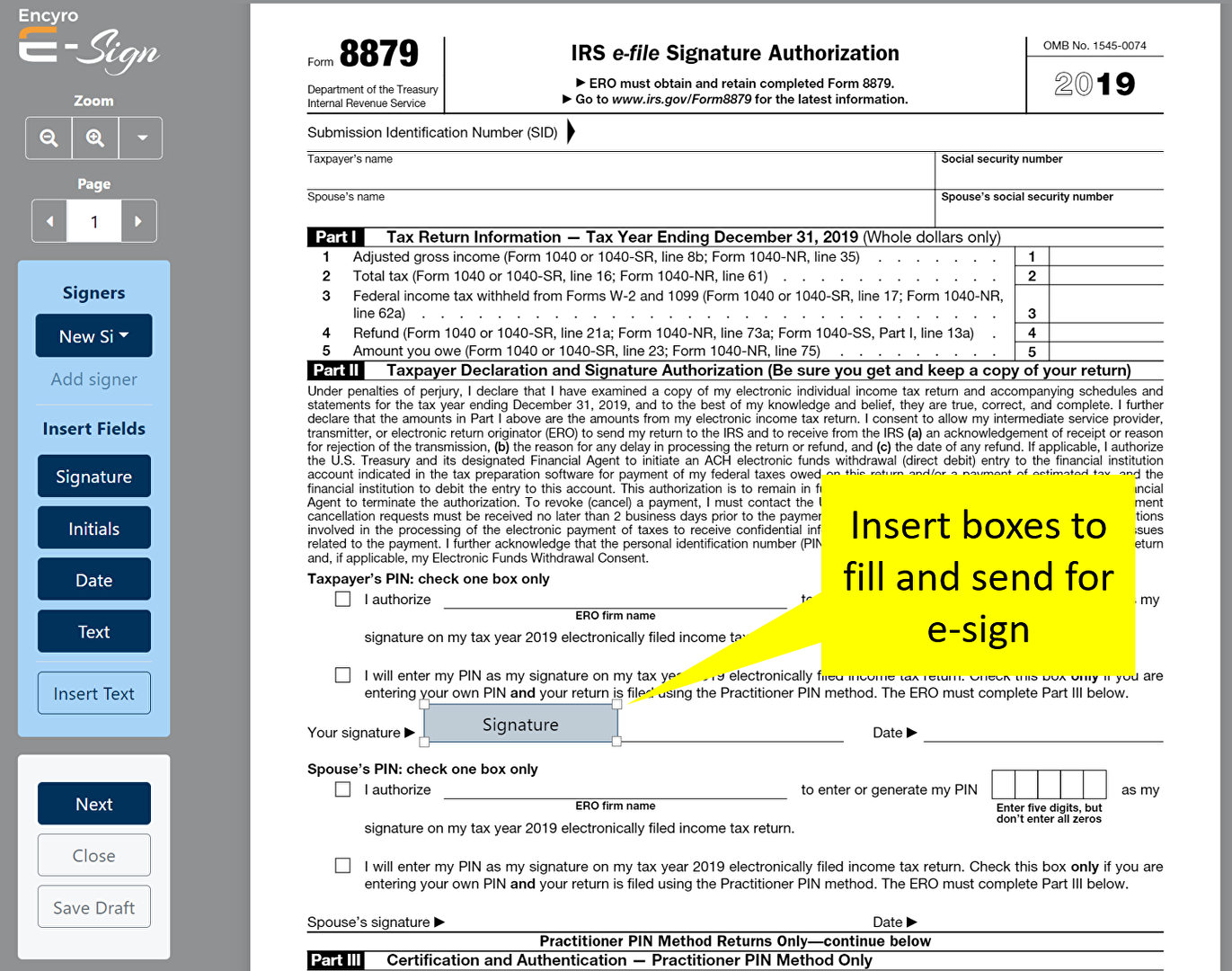Click the zoom in magnifier icon
Viewport: 1232px width, 971px height.
95,138
